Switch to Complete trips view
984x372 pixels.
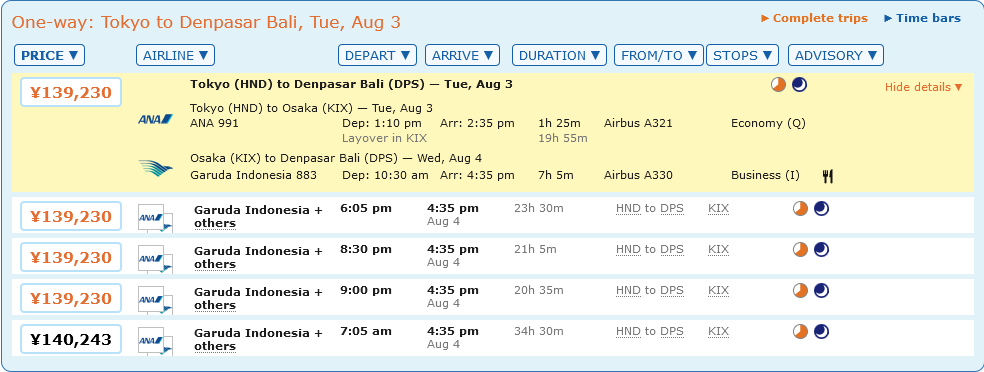[815, 18]
